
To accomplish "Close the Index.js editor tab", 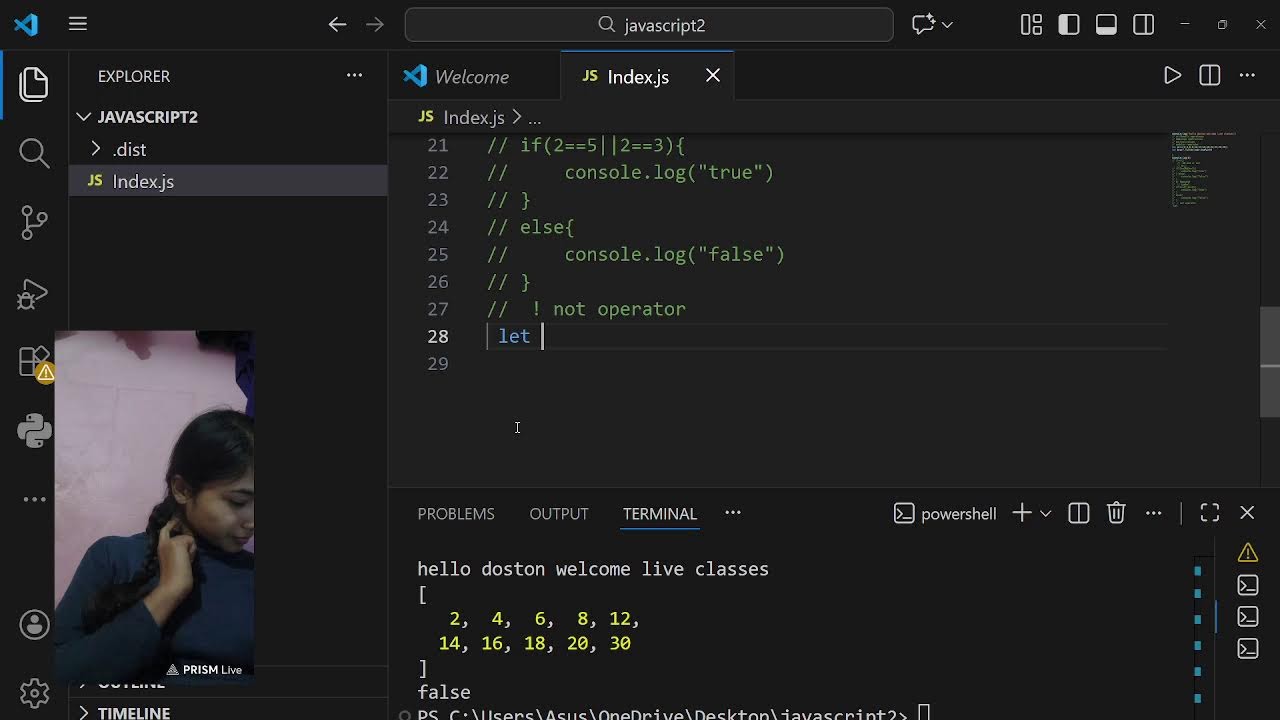I will pyautogui.click(x=713, y=76).
